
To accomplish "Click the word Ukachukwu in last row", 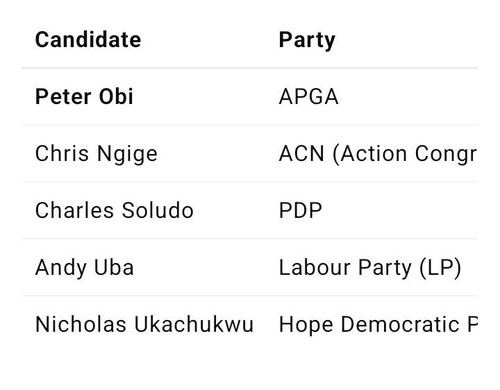I will coord(194,324).
